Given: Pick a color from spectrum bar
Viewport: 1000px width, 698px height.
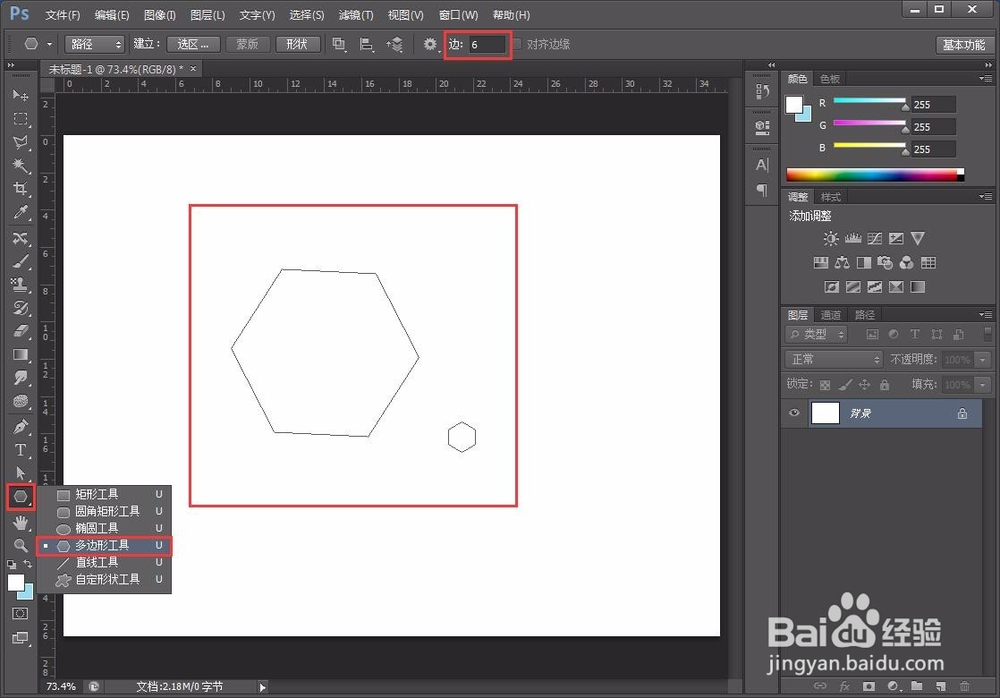Looking at the screenshot, I should tap(874, 175).
